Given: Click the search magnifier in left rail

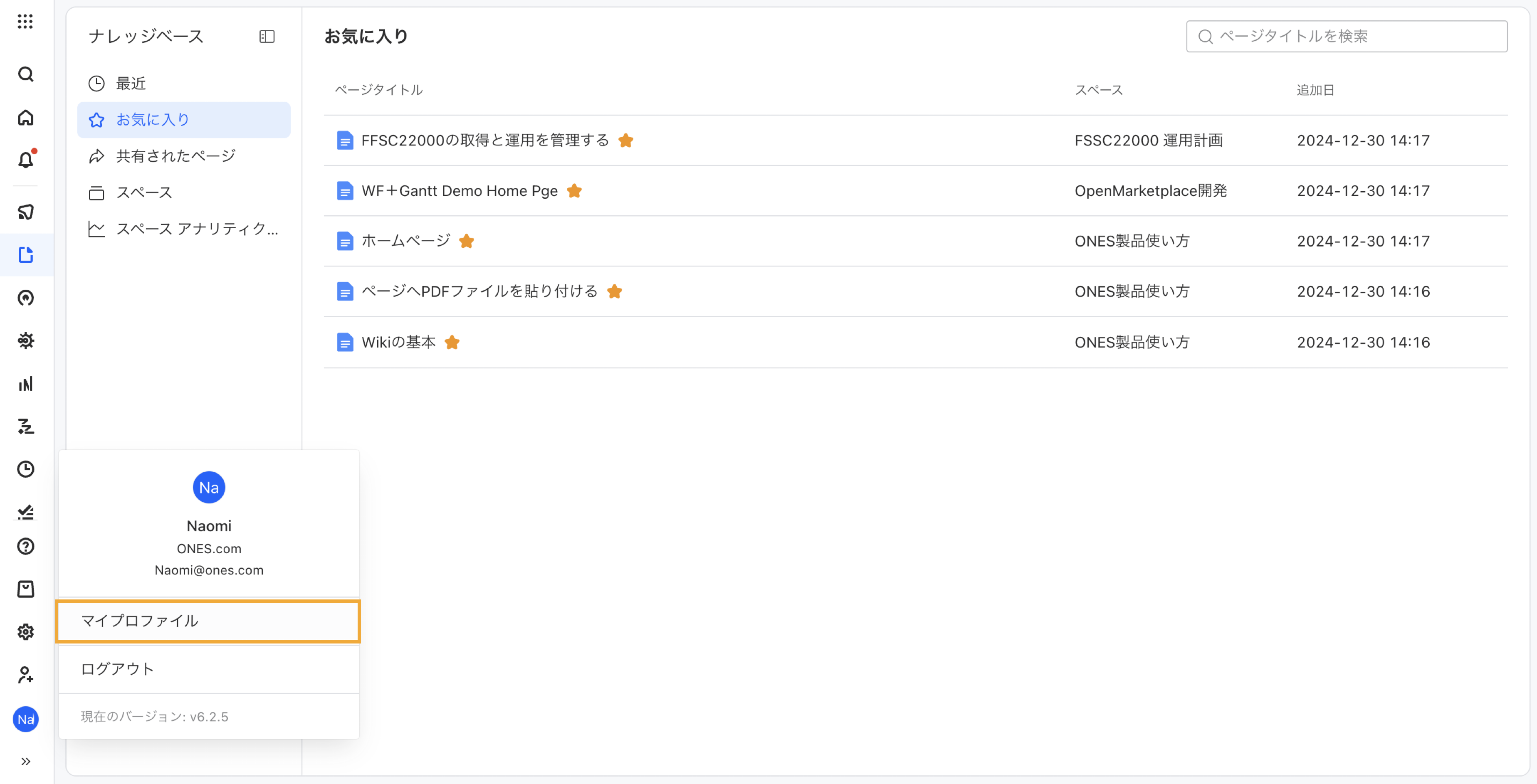Looking at the screenshot, I should click(x=25, y=74).
